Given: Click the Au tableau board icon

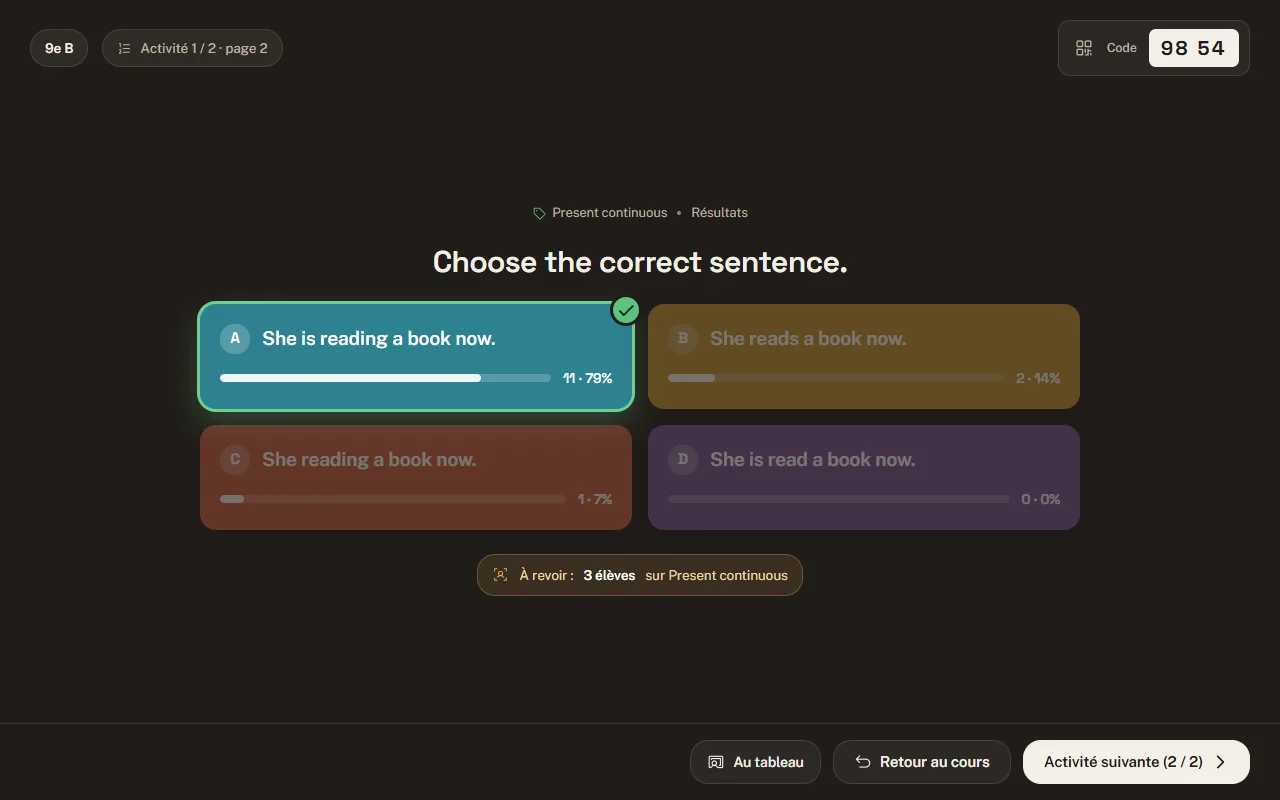Looking at the screenshot, I should point(716,762).
